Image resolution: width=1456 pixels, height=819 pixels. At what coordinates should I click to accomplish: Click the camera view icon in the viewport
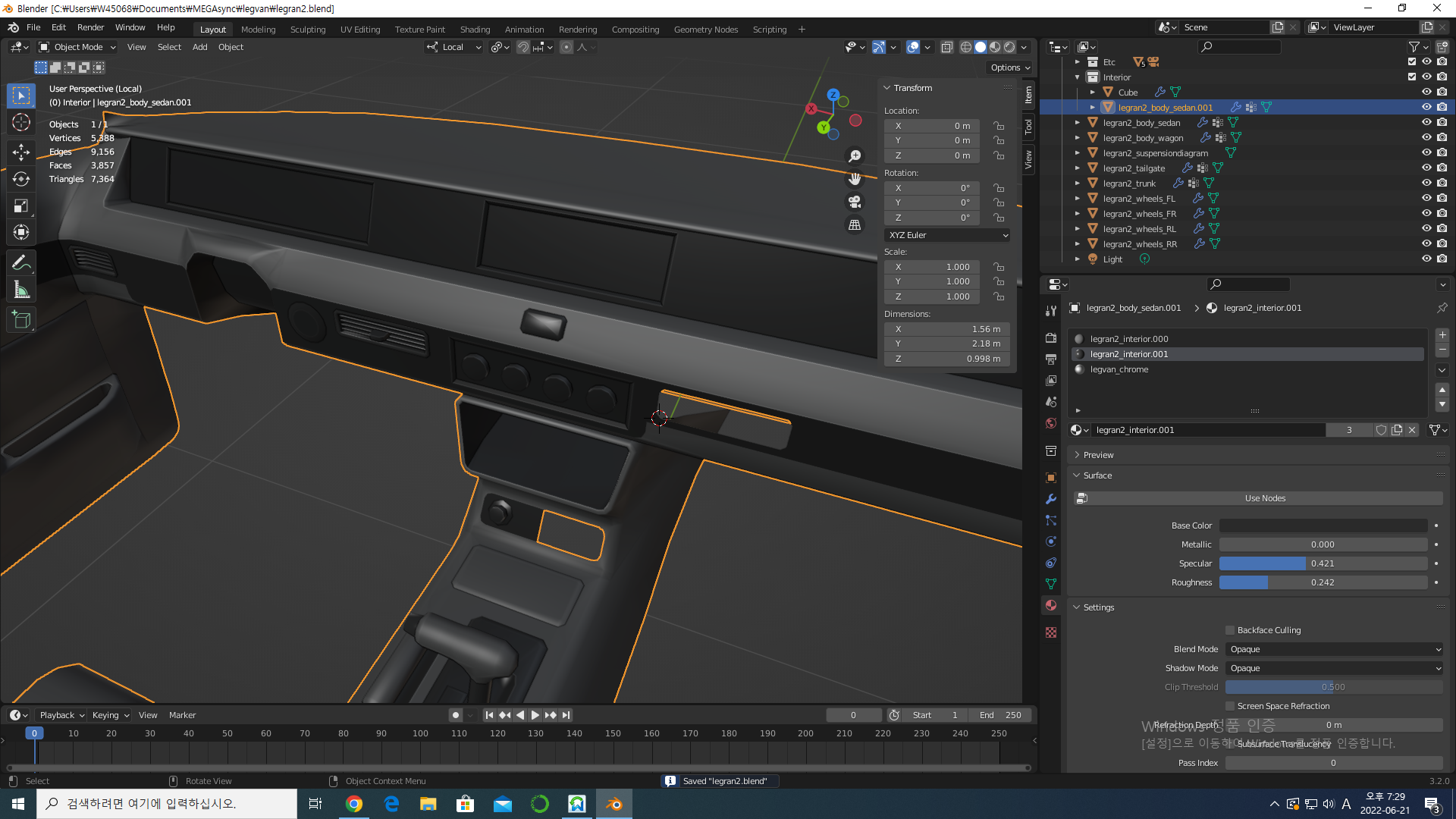(x=855, y=202)
